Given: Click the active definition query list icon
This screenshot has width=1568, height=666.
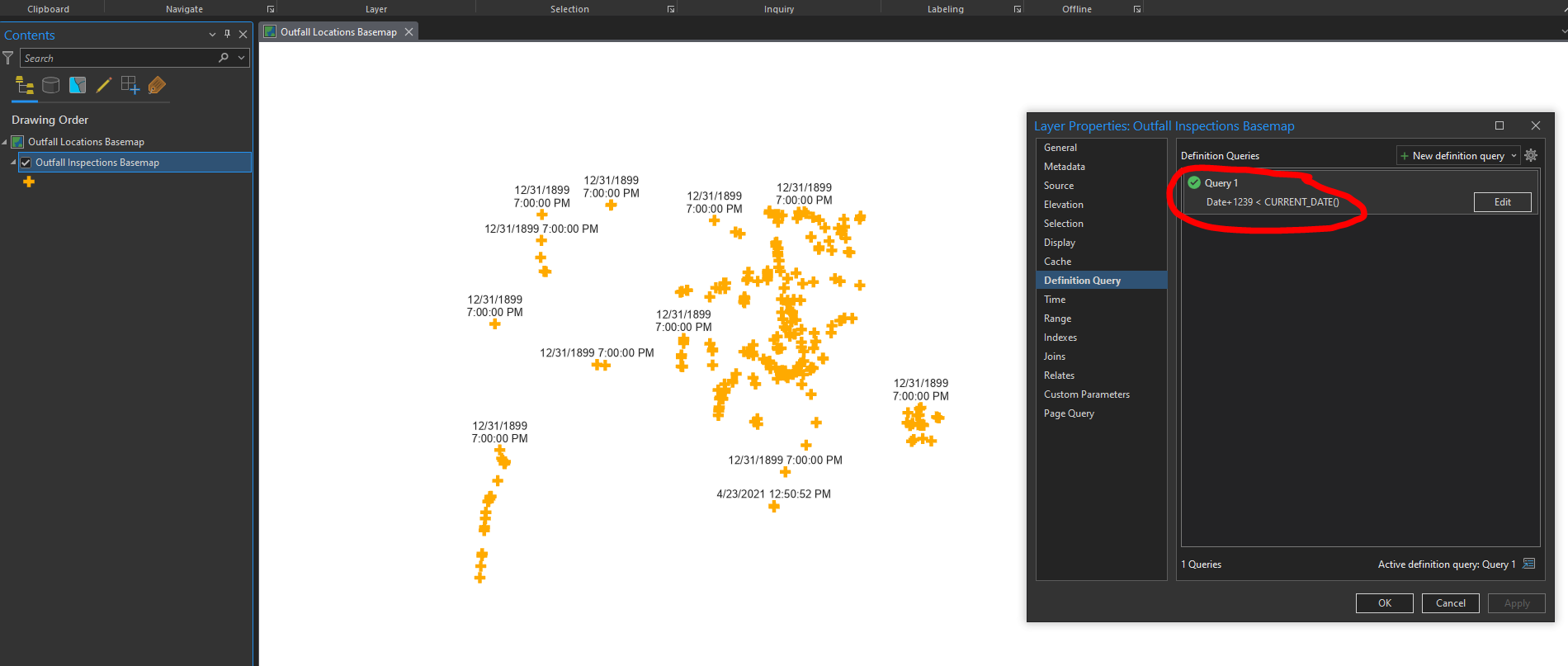Looking at the screenshot, I should click(1528, 564).
